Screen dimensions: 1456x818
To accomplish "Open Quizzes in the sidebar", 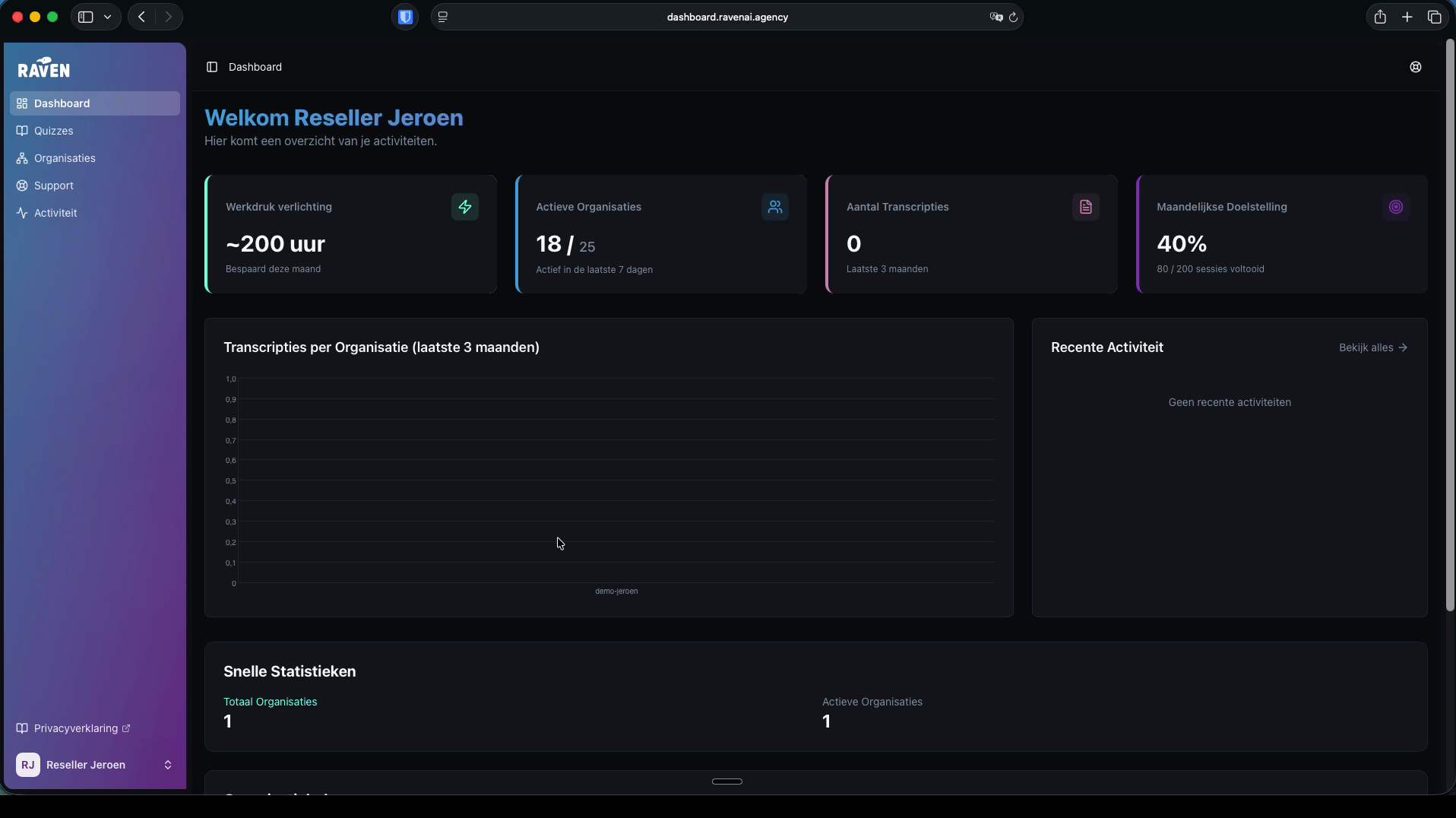I will point(53,131).
